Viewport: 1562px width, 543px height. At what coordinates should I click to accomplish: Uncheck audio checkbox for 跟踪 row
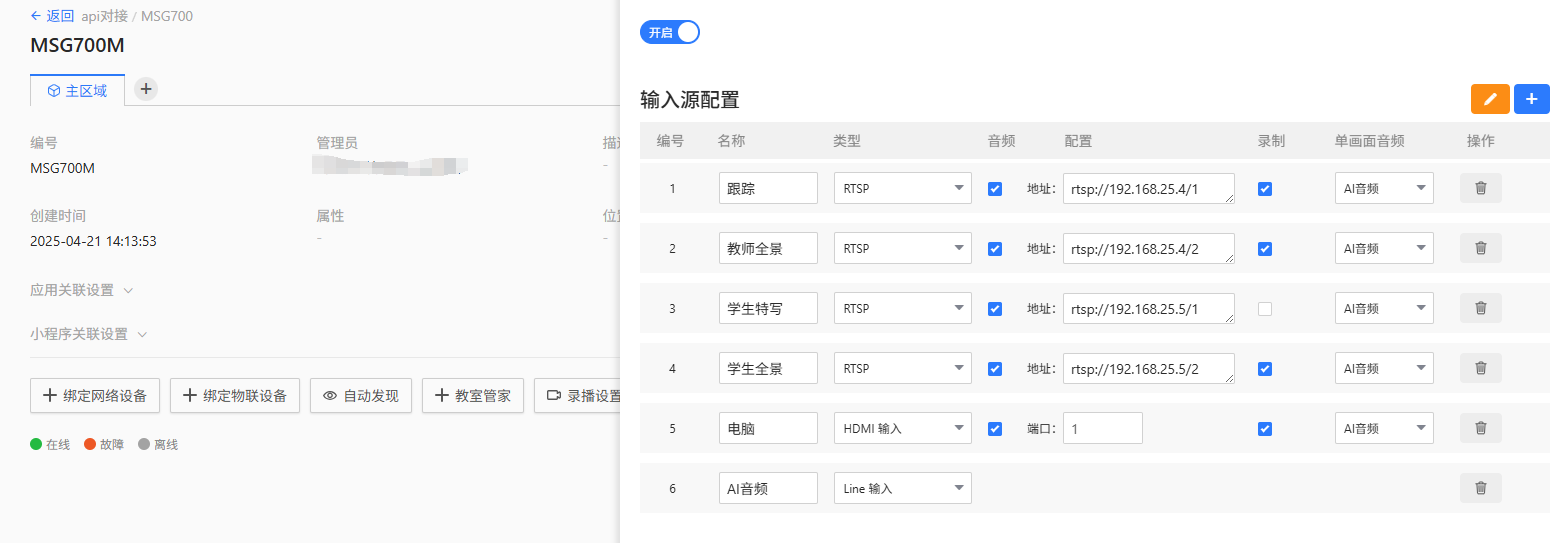tap(994, 189)
